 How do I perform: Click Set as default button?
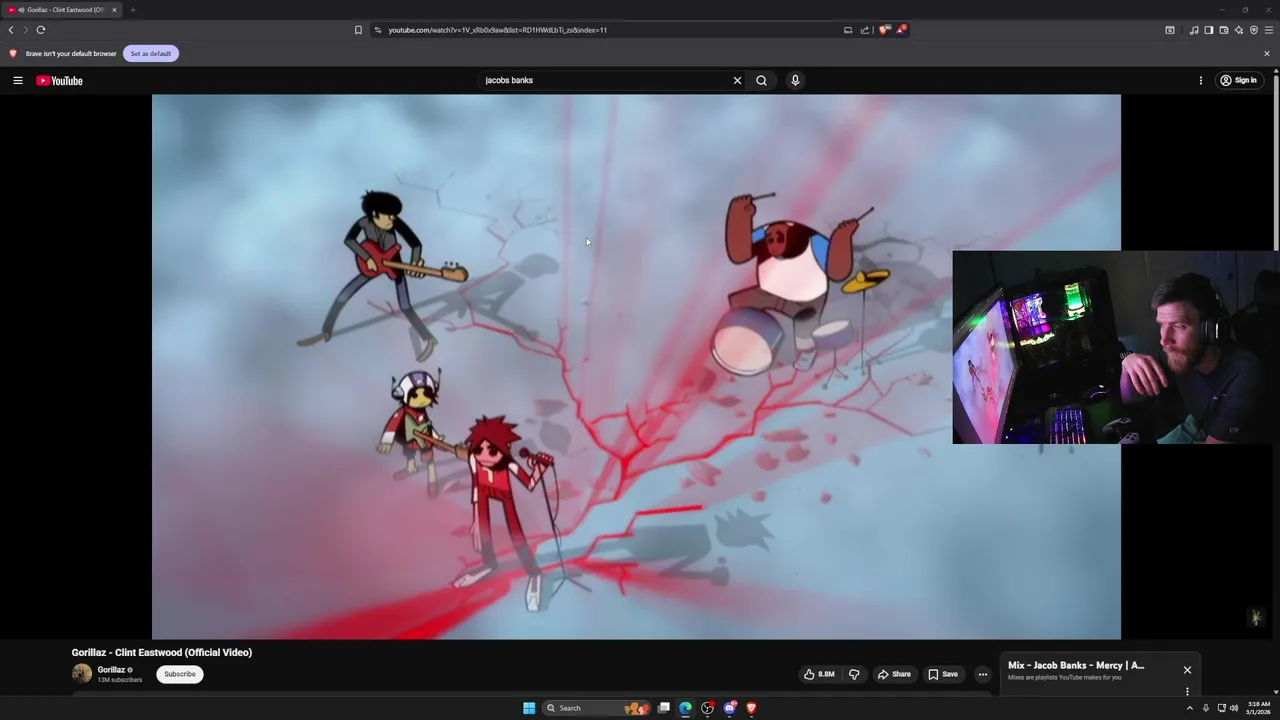pos(151,53)
